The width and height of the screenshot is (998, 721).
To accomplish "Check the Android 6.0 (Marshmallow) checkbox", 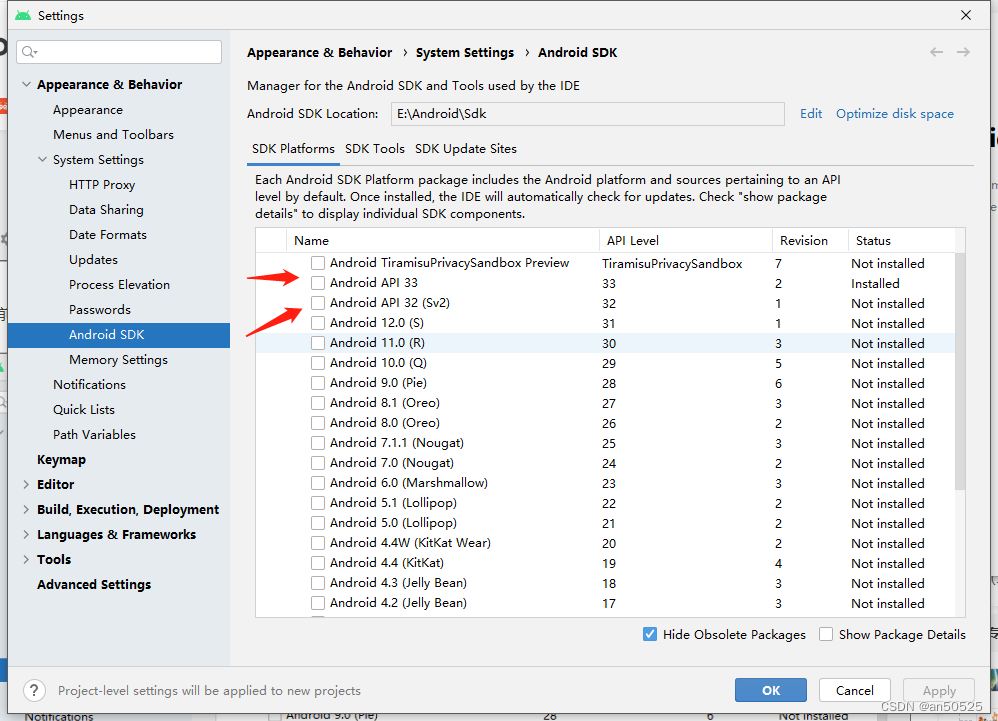I will [x=318, y=483].
